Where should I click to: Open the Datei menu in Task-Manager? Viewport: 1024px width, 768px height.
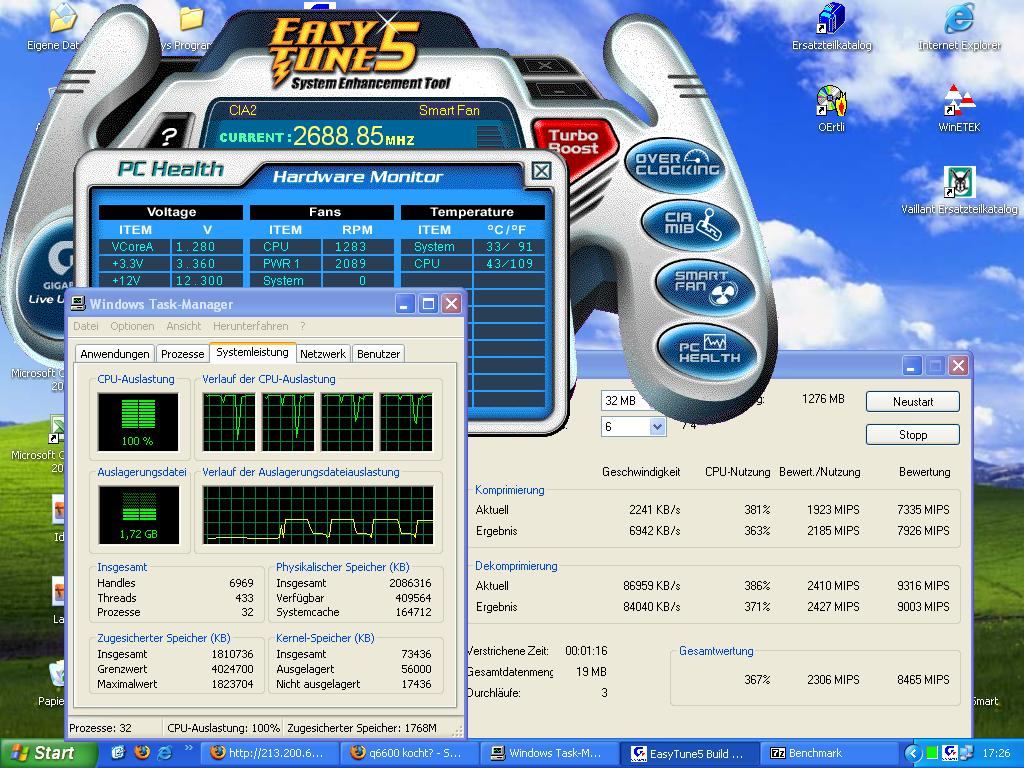86,326
